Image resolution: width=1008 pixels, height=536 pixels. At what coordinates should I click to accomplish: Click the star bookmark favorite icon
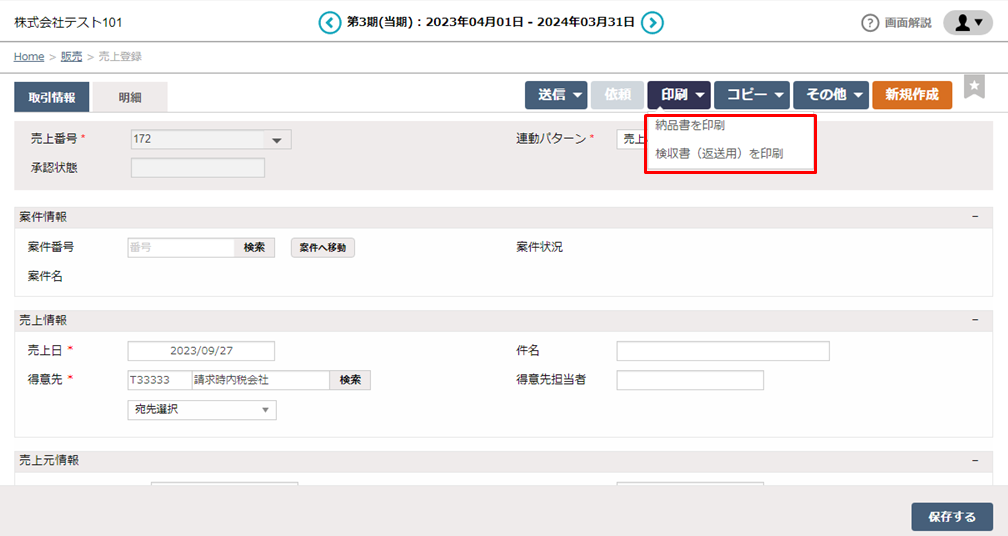974,87
